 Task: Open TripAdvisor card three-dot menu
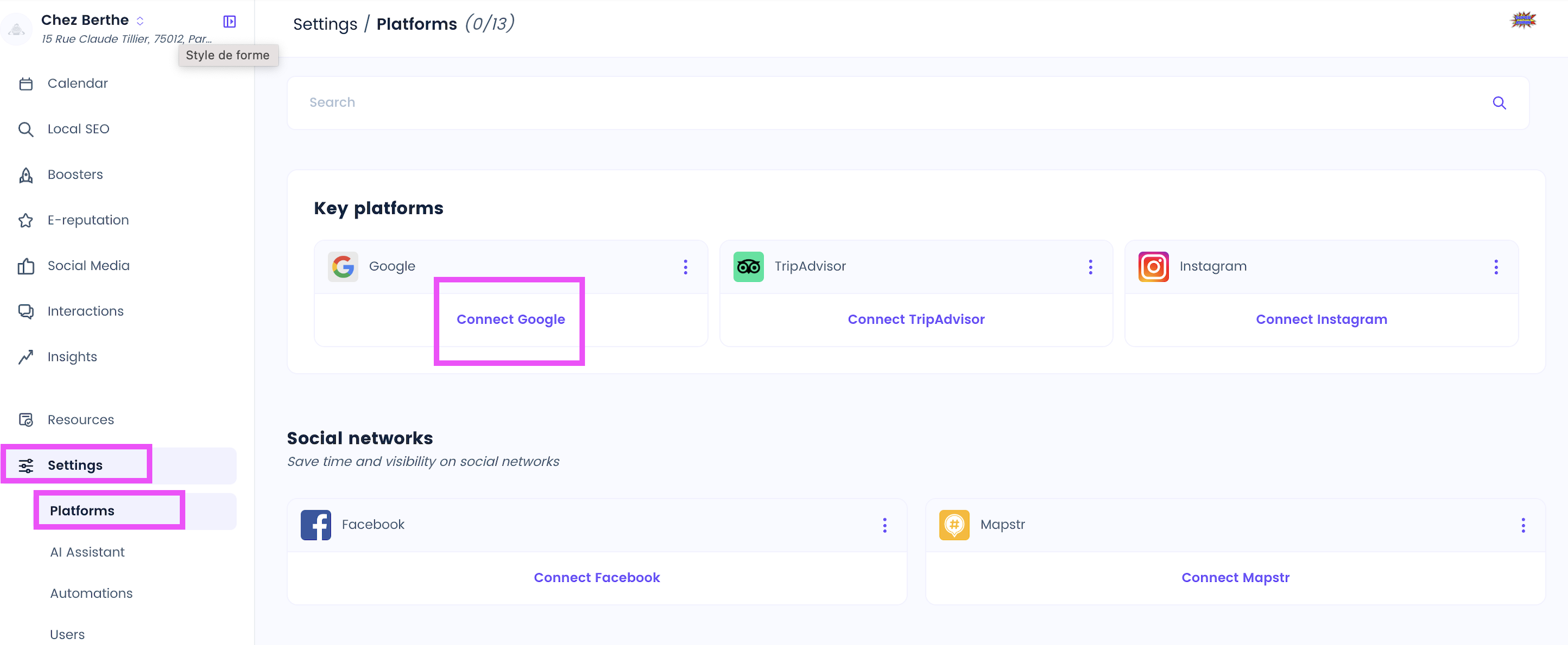[x=1090, y=267]
